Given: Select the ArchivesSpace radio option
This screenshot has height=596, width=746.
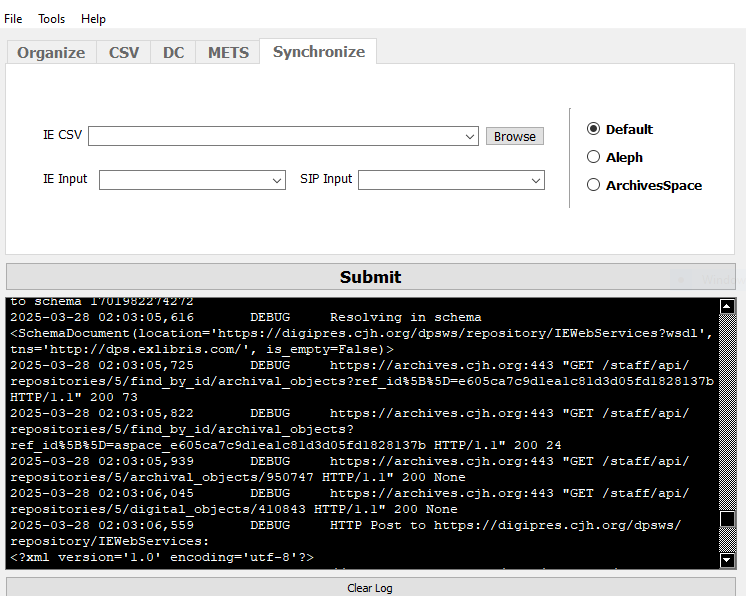Looking at the screenshot, I should click(594, 185).
